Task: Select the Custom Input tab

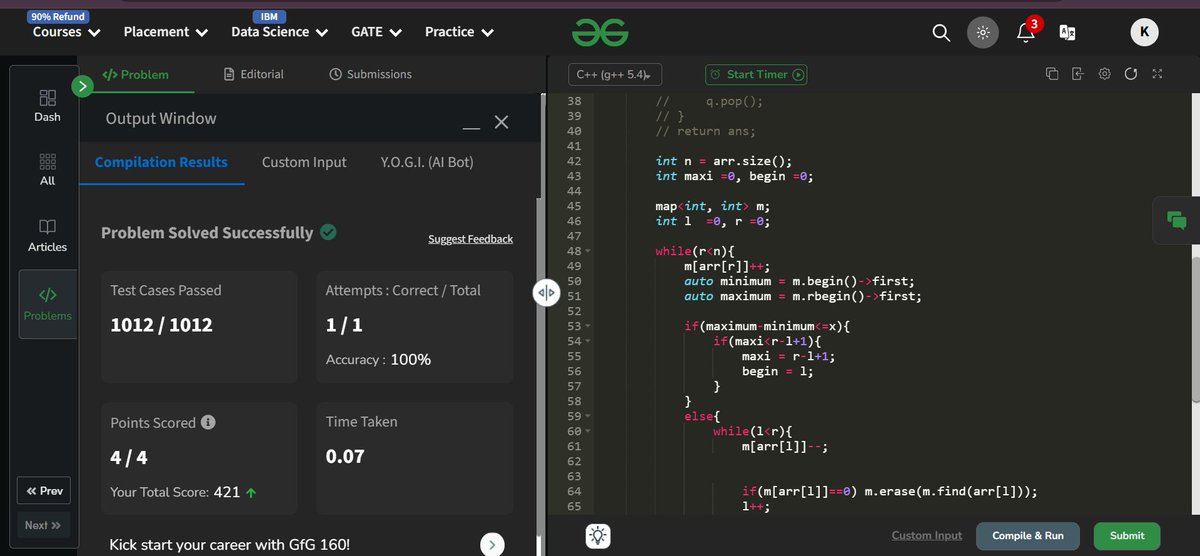Action: tap(304, 162)
